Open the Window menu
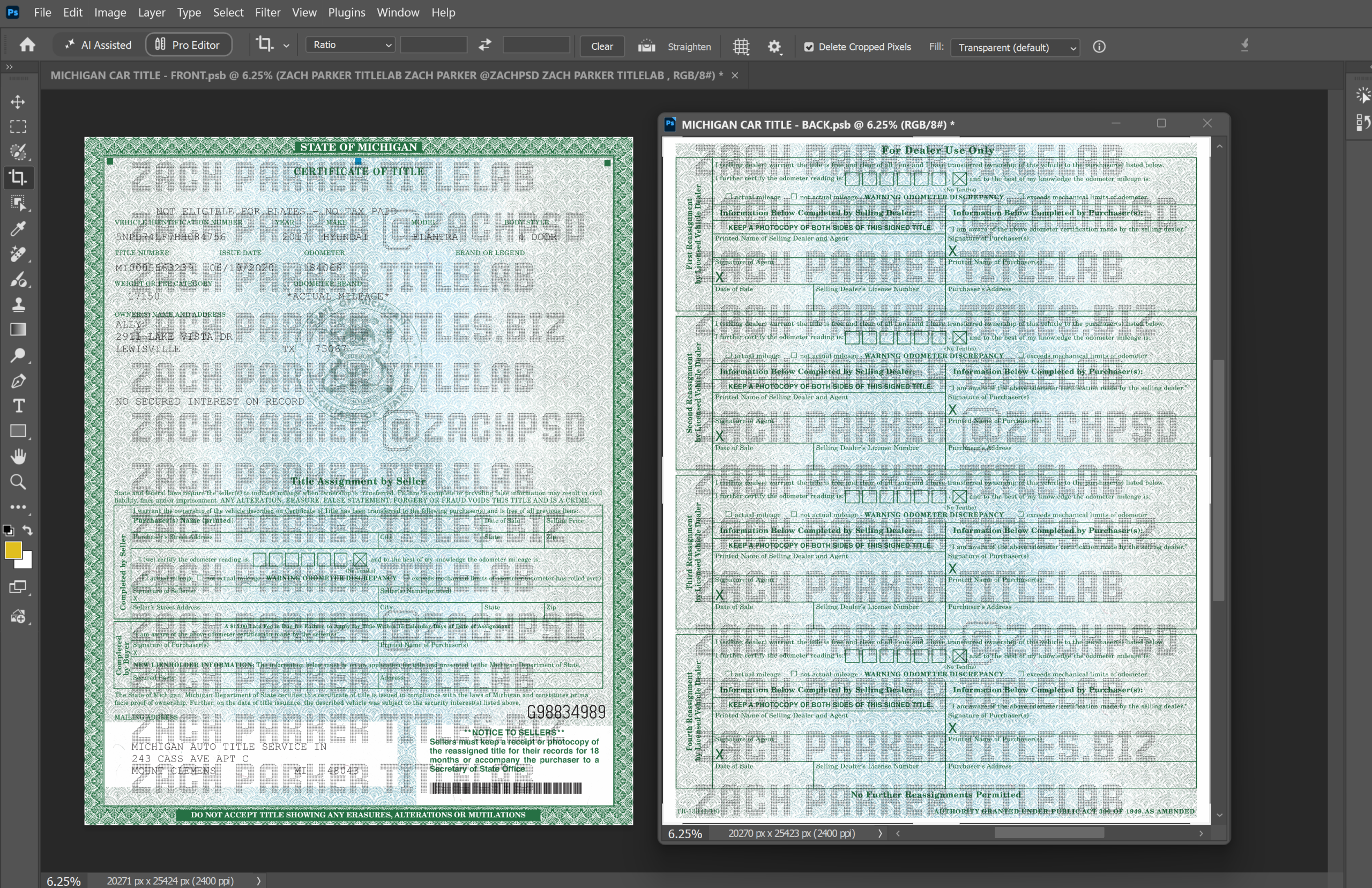1372x888 pixels. (398, 12)
